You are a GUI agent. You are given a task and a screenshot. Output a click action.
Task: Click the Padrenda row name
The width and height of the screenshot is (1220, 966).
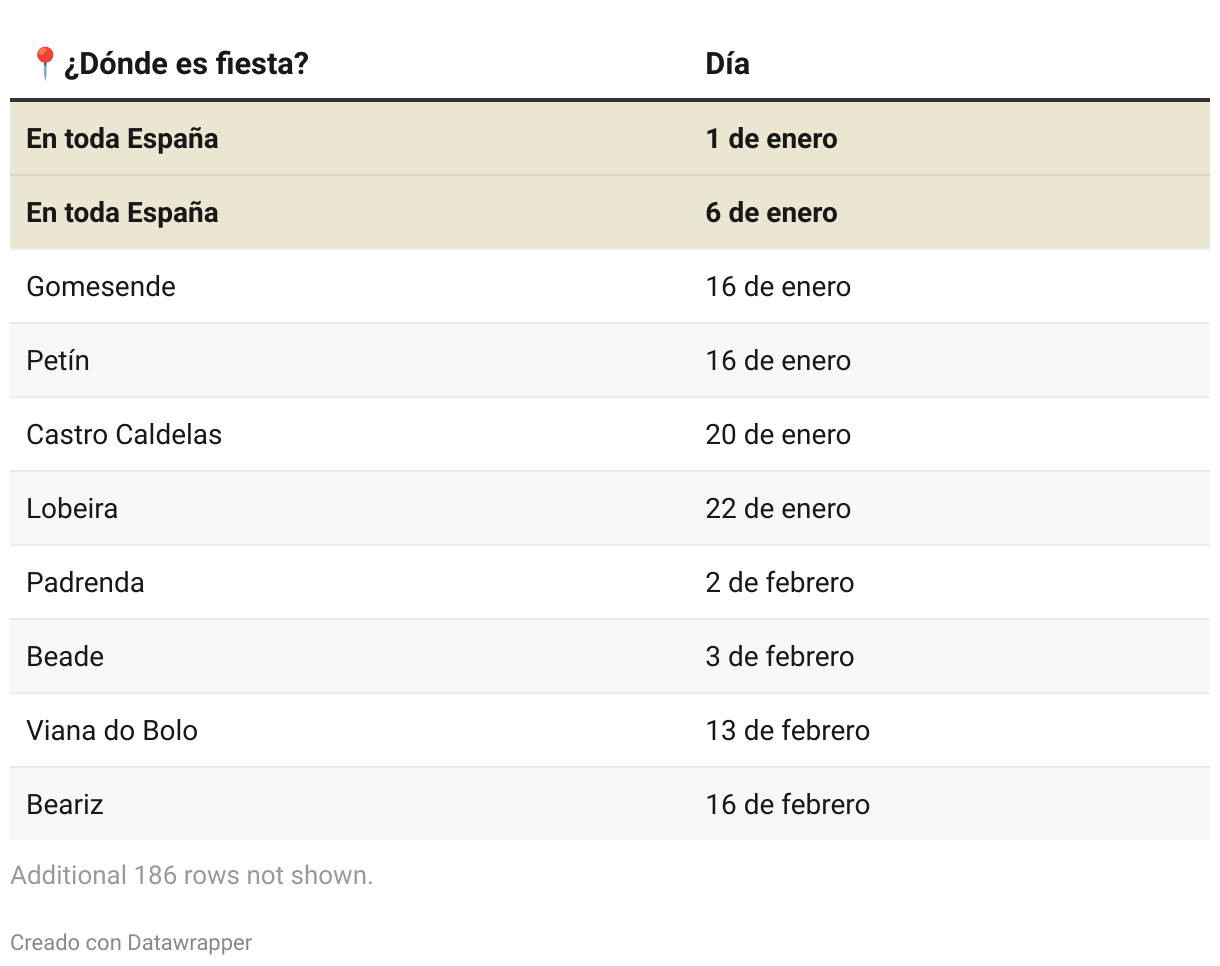(85, 582)
